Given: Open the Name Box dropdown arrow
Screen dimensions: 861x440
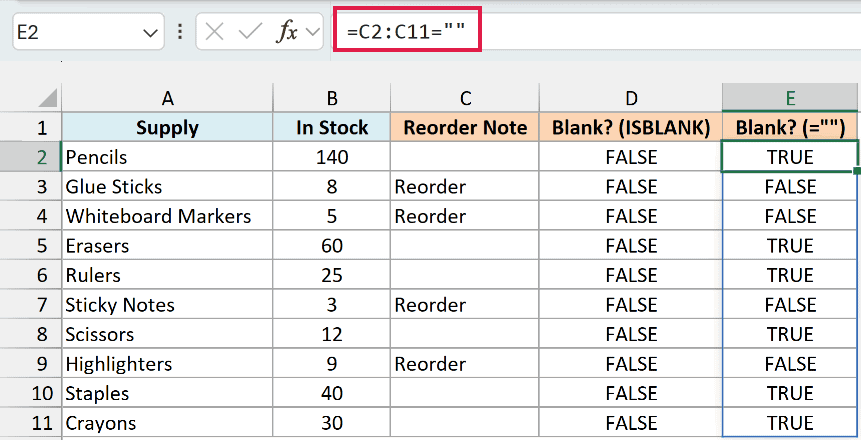Looking at the screenshot, I should pyautogui.click(x=150, y=33).
